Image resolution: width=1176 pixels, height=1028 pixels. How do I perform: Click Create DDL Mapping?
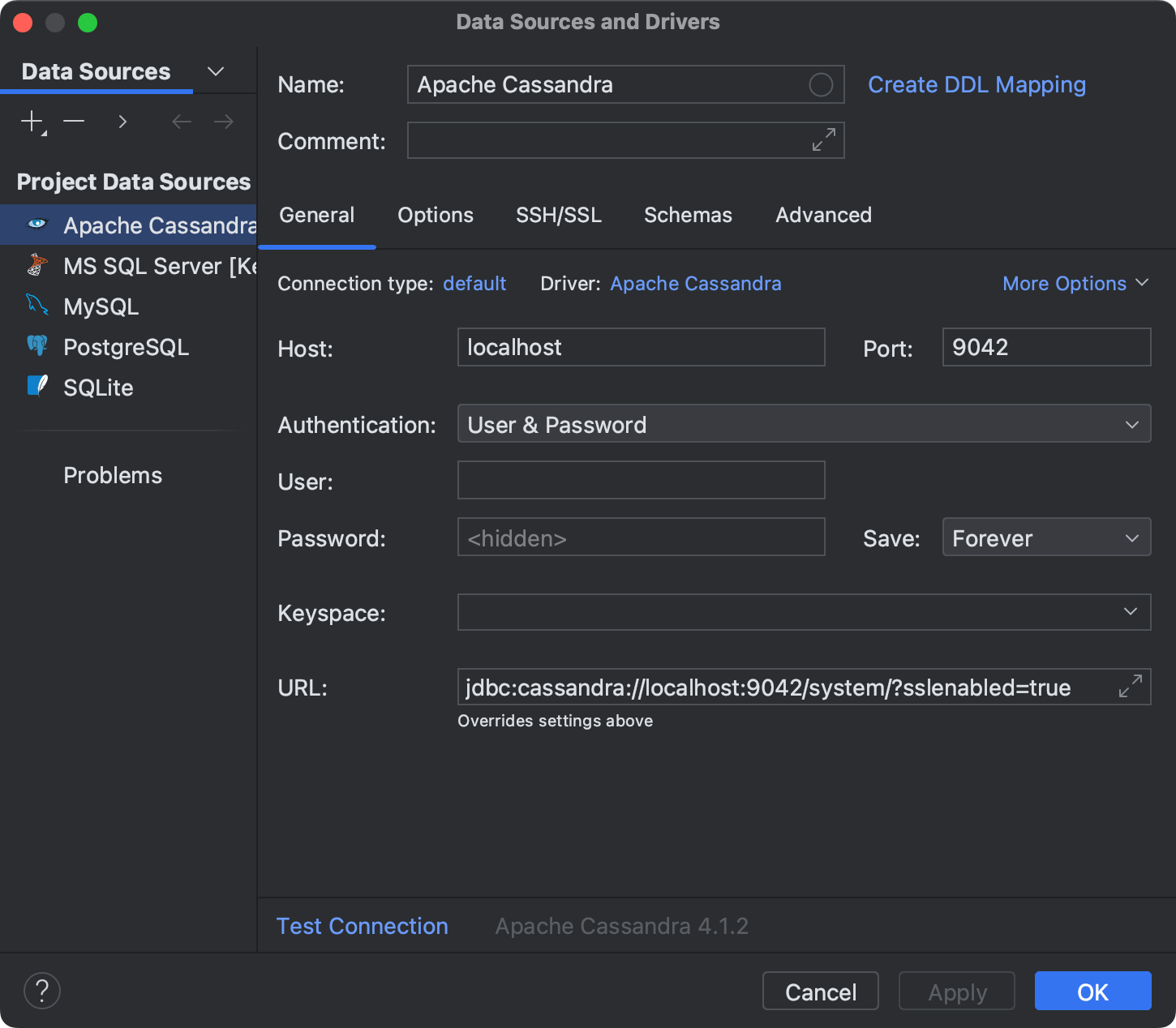click(x=976, y=84)
